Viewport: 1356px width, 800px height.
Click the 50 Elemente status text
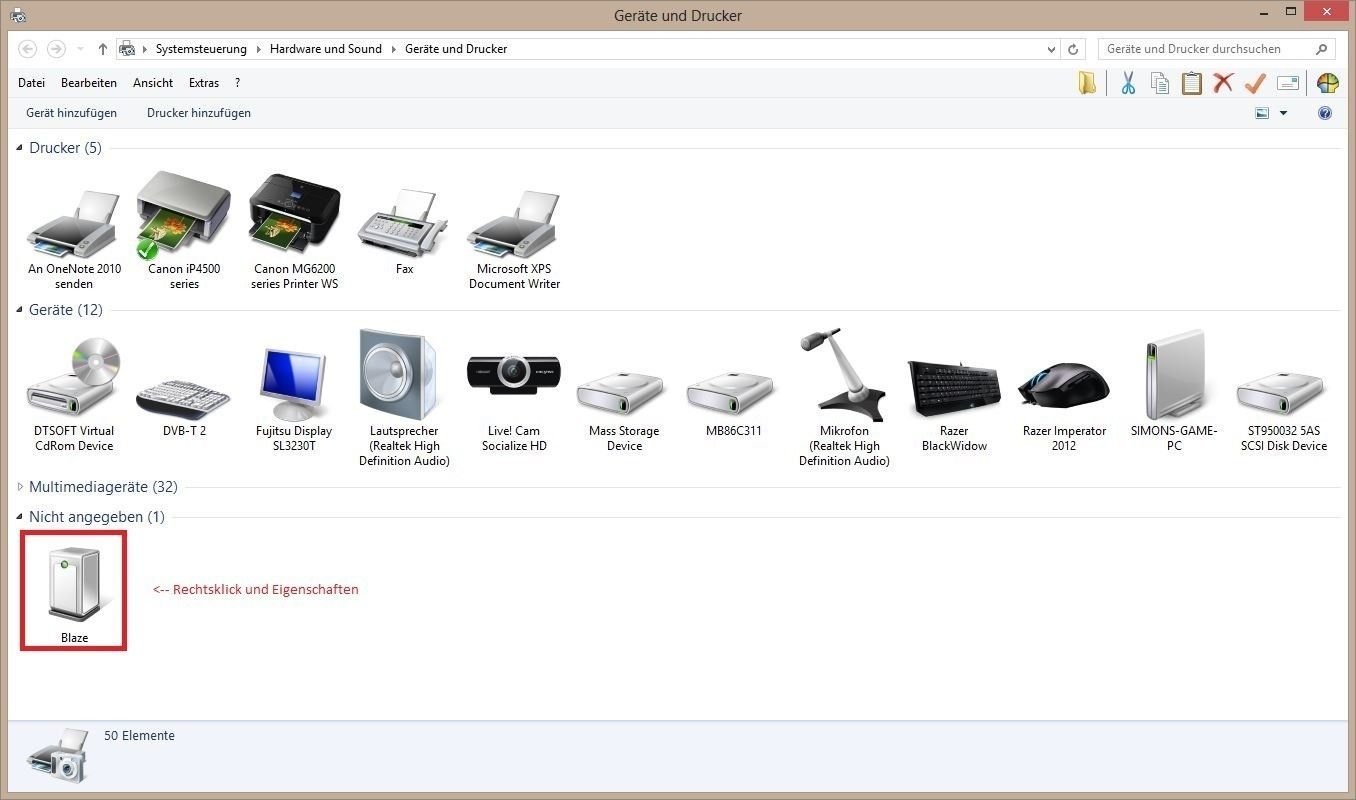(x=139, y=736)
